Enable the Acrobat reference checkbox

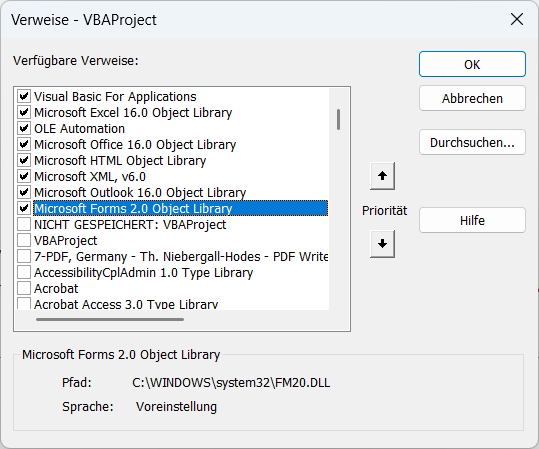point(24,288)
